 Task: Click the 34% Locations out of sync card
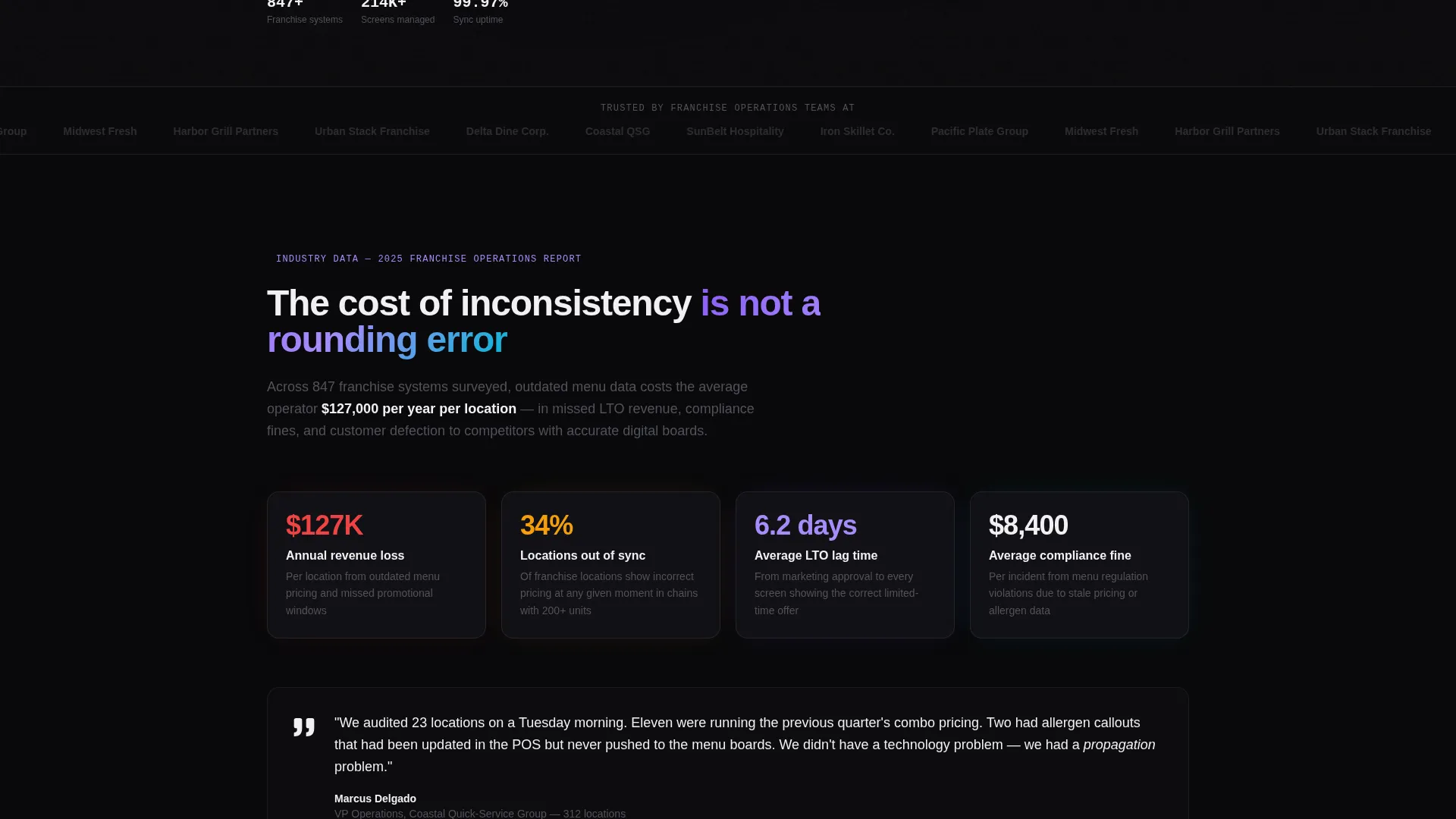point(610,565)
